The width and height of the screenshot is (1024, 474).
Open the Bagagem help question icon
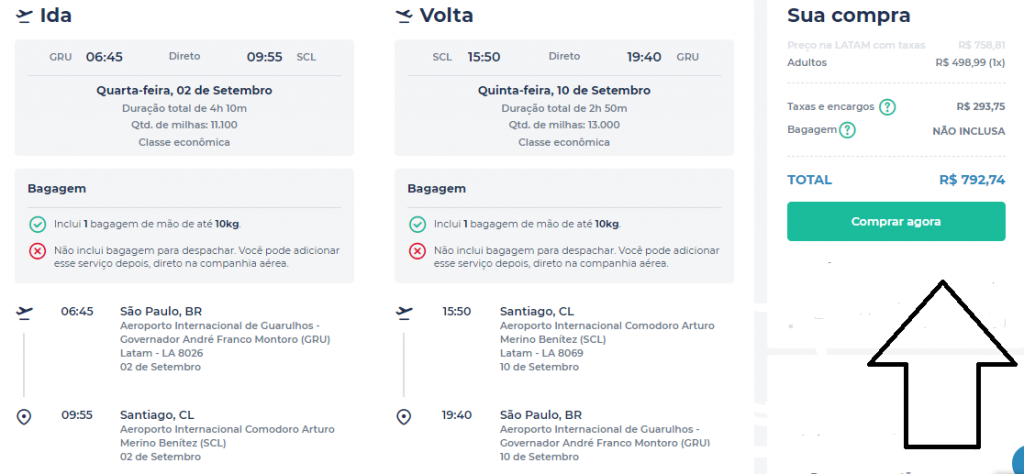tap(847, 130)
